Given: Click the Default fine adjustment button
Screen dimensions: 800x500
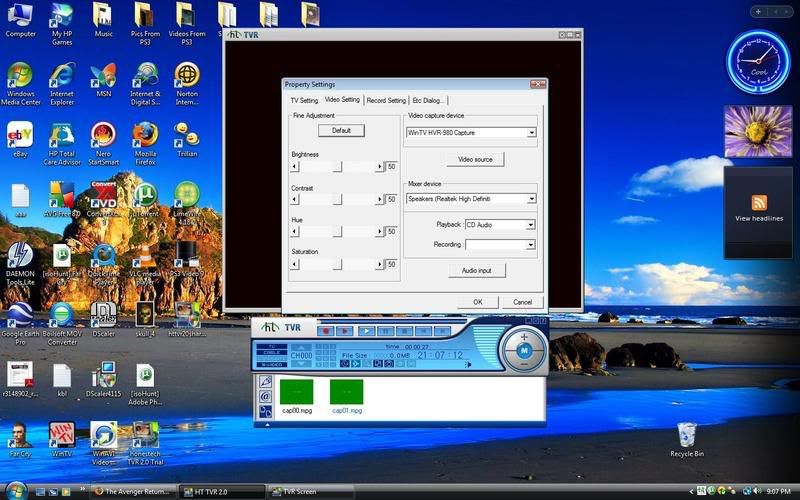Looking at the screenshot, I should 341,131.
